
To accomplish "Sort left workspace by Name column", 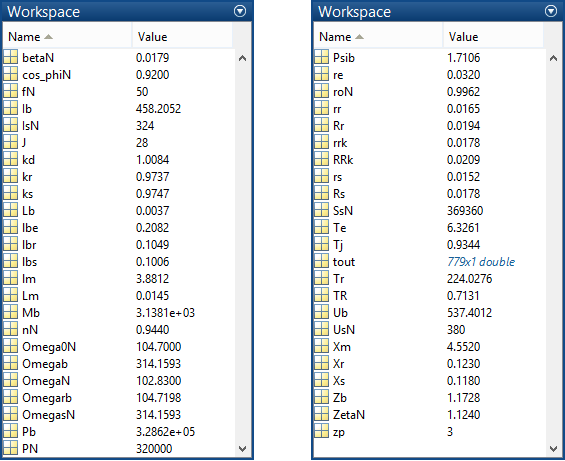I will pyautogui.click(x=67, y=36).
